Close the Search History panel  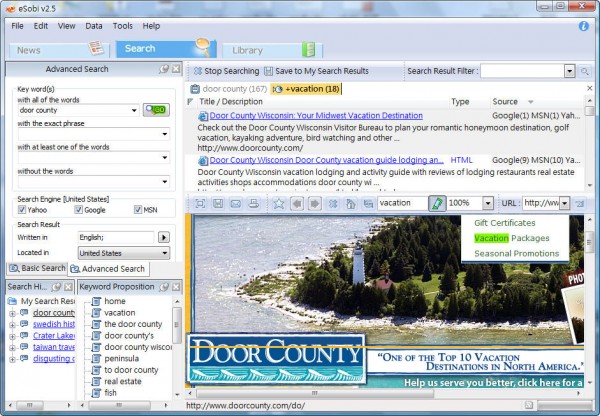pos(68,287)
